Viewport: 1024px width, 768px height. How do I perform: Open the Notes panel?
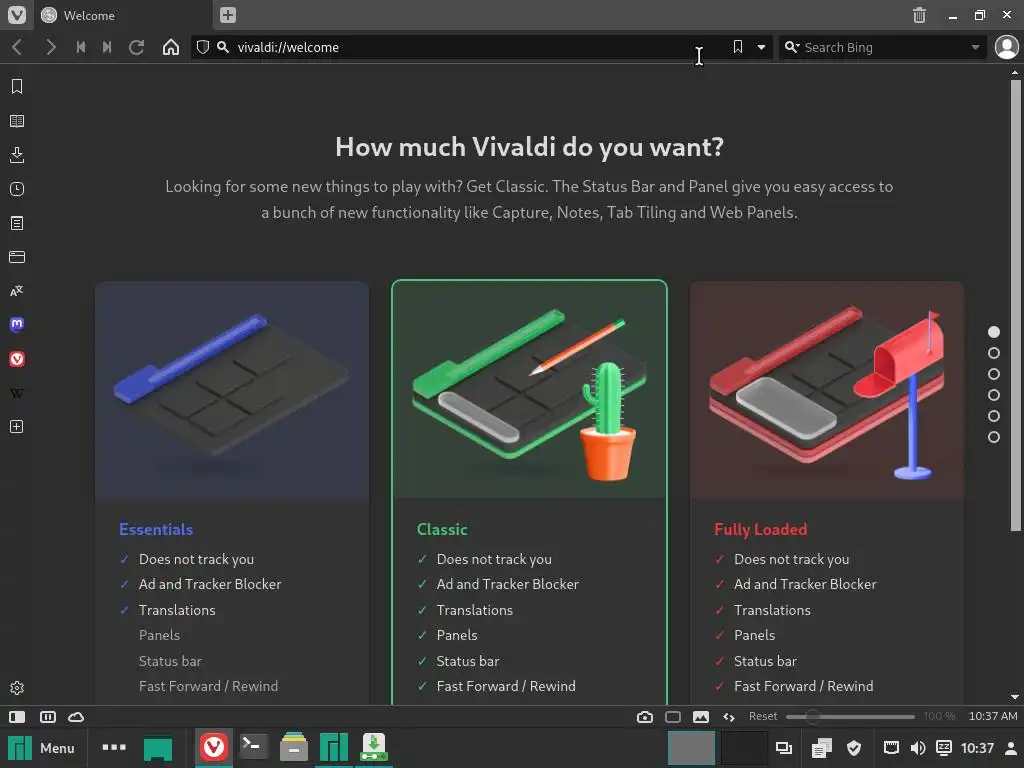click(17, 223)
